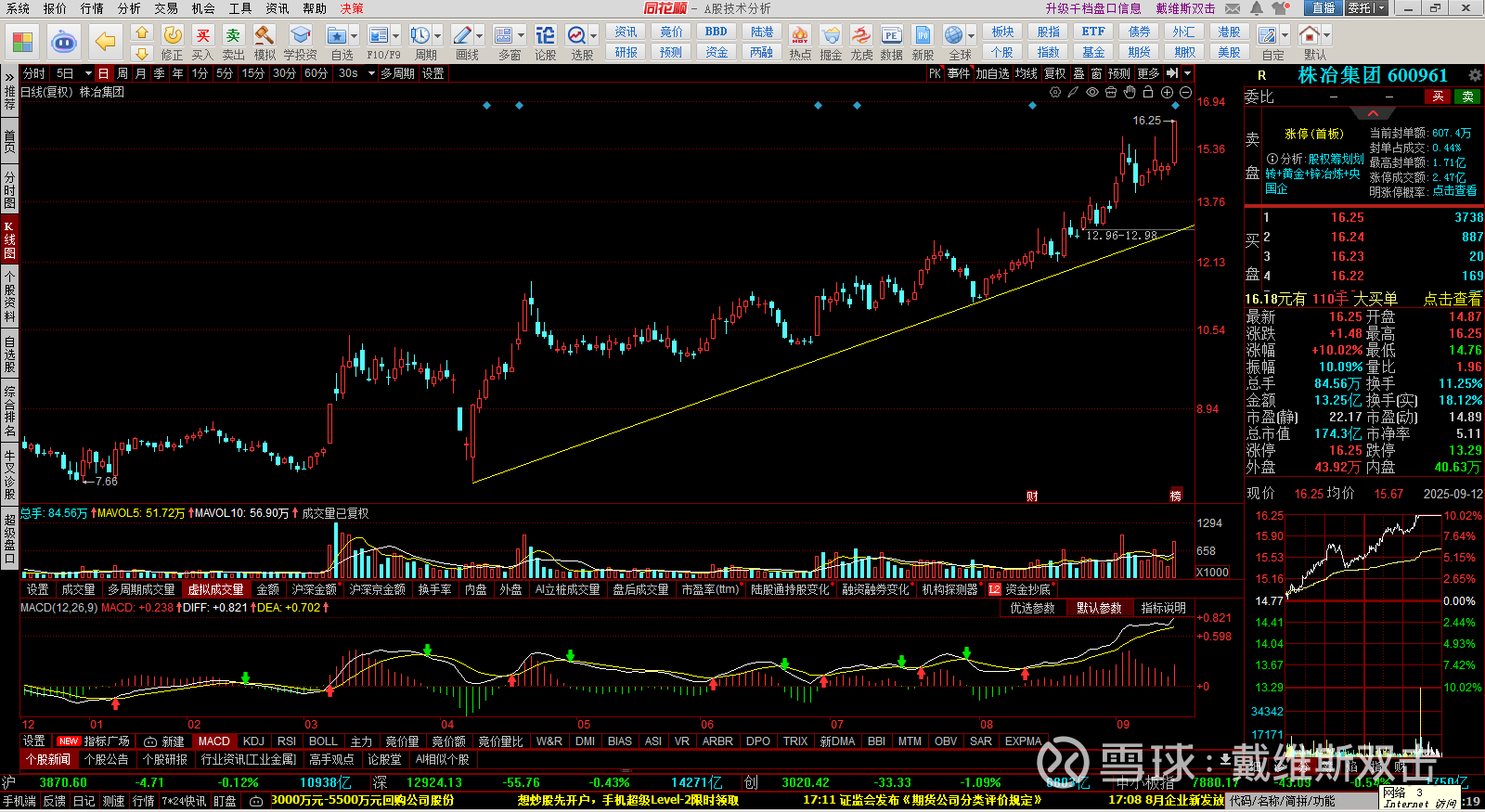The height and width of the screenshot is (812, 1485).
Task: Toggle 预测 forecast on chart
Action: (x=1119, y=73)
